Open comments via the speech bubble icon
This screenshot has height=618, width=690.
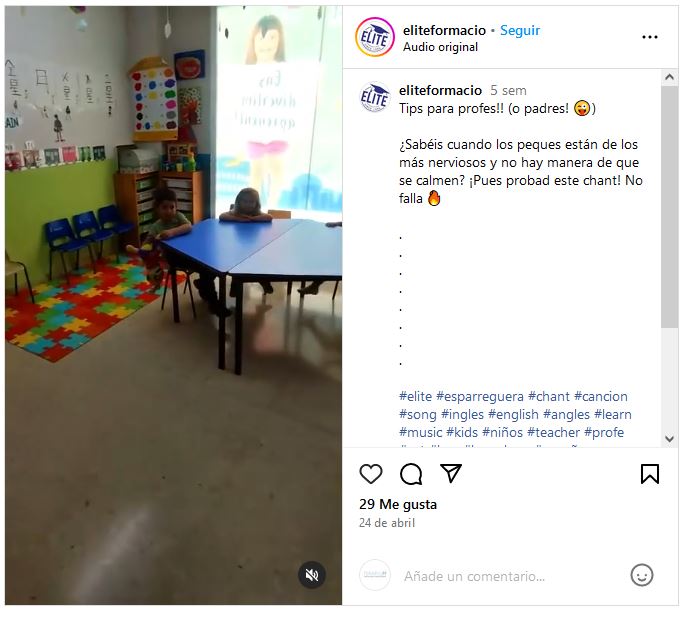click(411, 474)
